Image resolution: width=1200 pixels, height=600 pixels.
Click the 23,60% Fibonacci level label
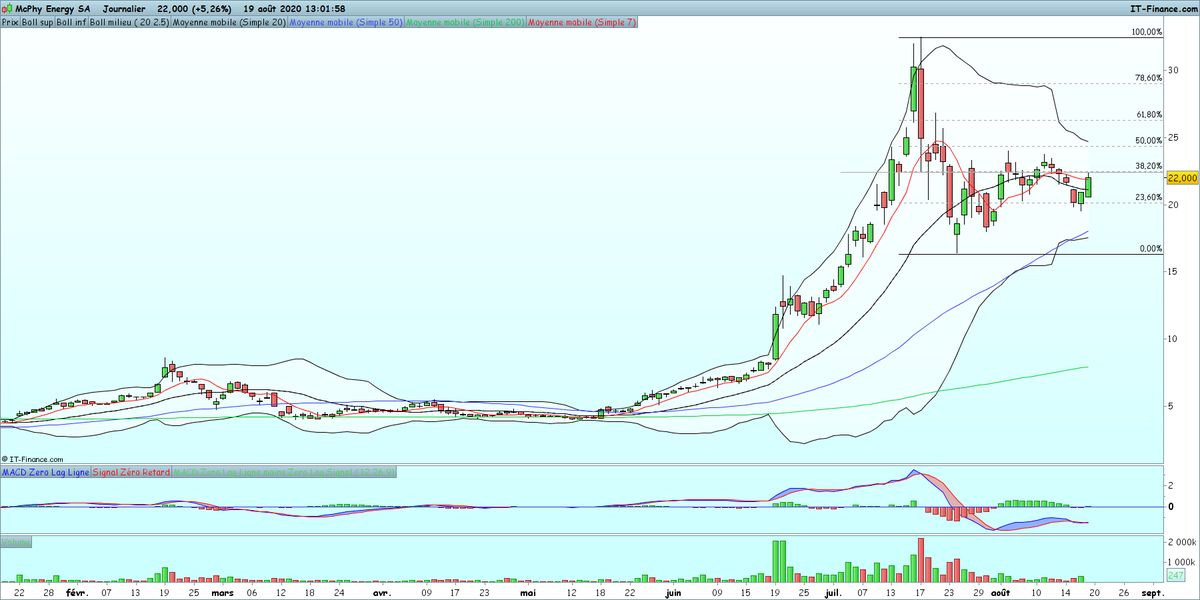[x=1148, y=198]
